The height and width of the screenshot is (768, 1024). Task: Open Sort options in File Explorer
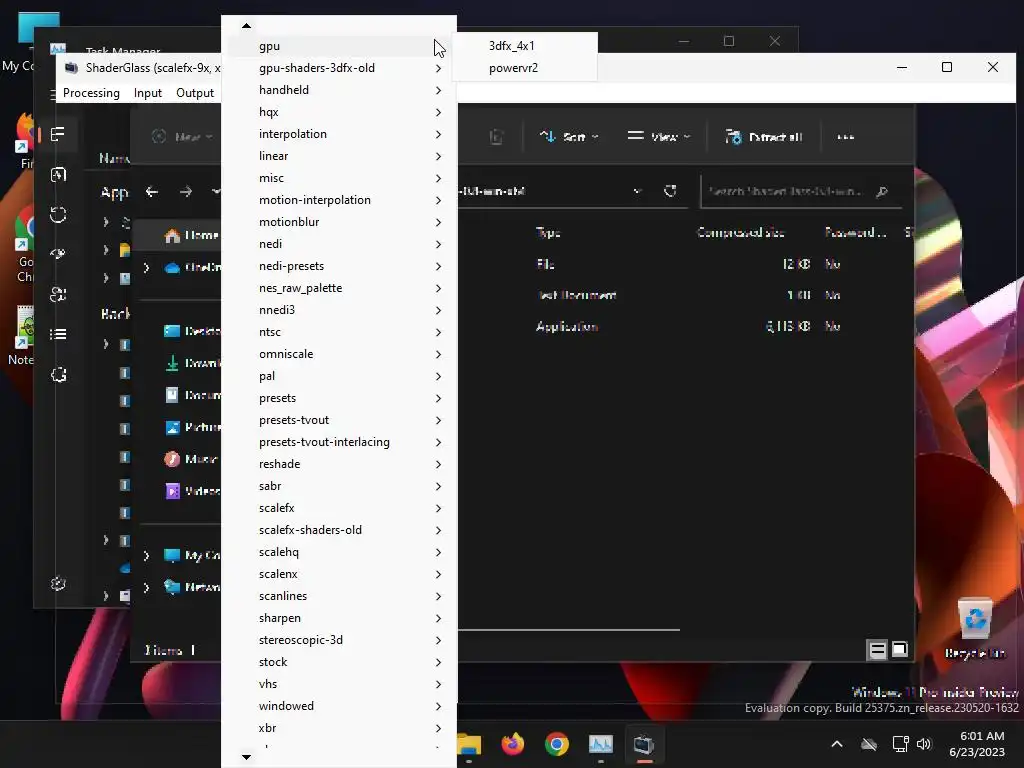[569, 136]
